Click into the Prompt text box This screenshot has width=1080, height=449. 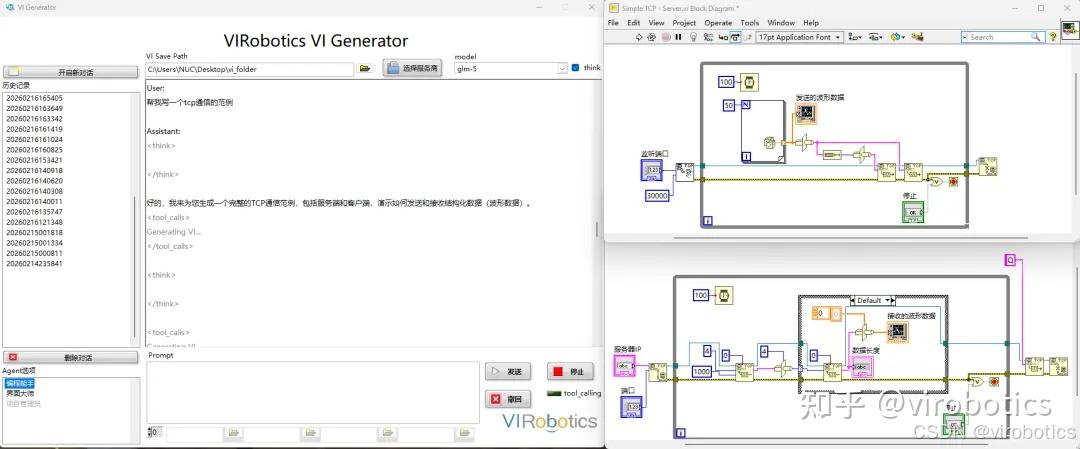[x=313, y=392]
